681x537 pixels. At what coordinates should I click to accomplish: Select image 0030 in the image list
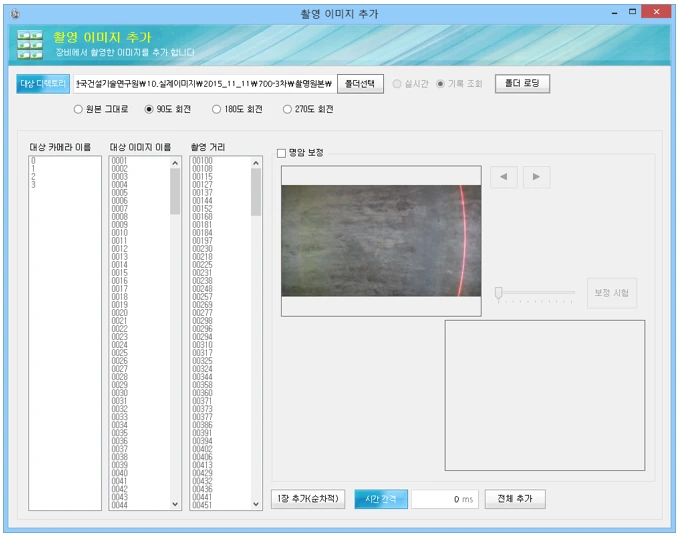[x=140, y=393]
